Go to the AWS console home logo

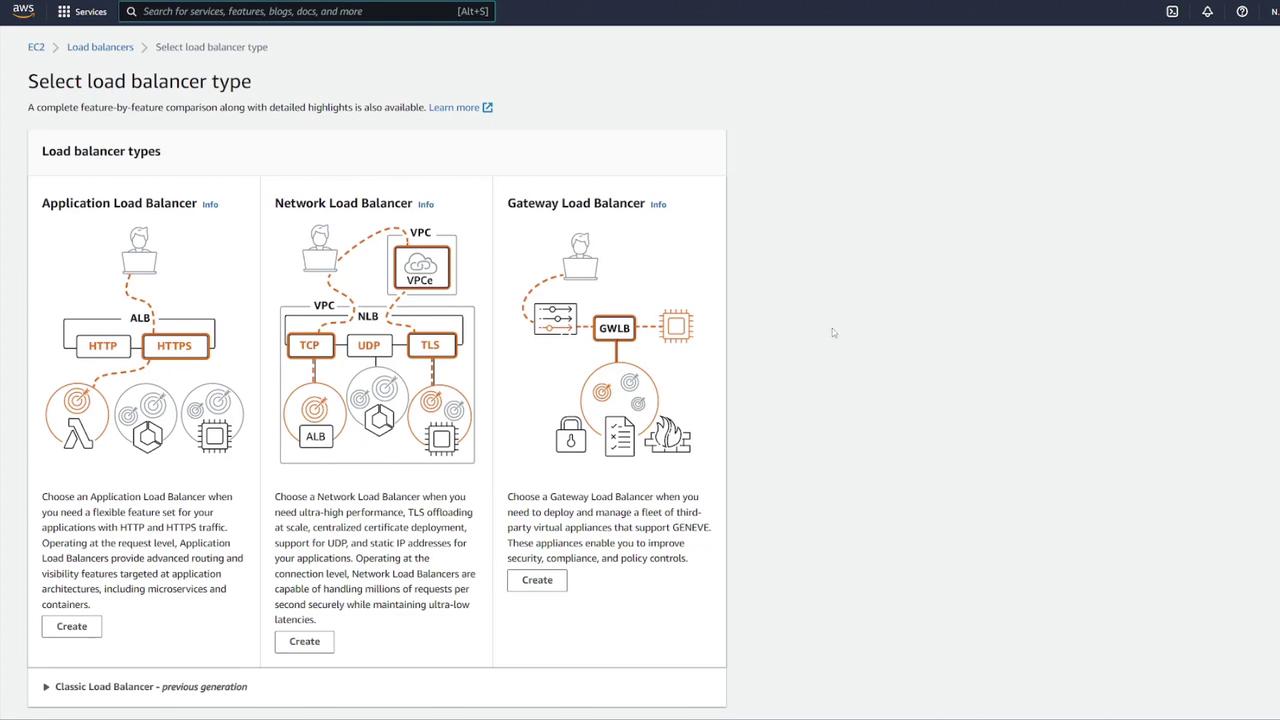(x=23, y=11)
